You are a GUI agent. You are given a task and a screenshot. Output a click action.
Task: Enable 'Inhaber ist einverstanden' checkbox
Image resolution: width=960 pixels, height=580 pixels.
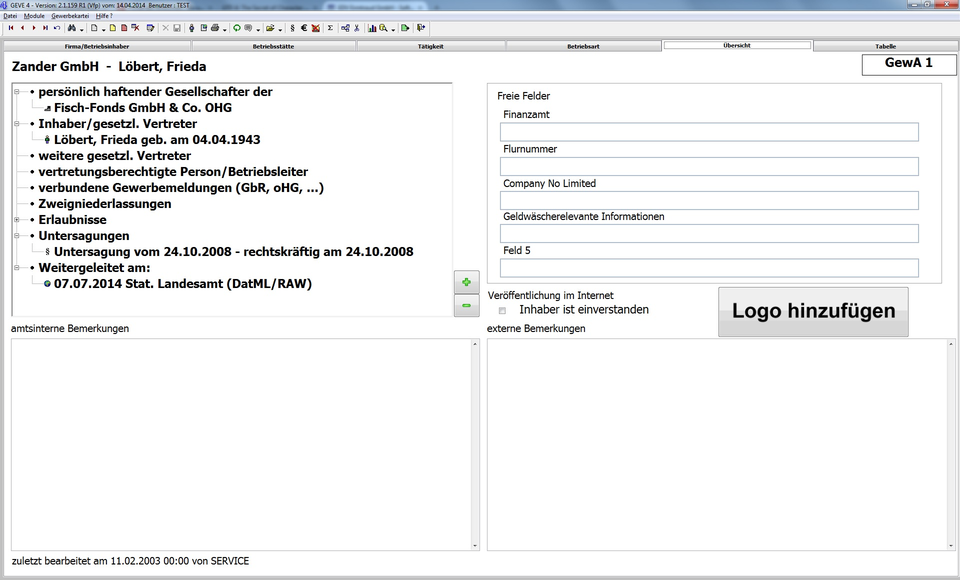pos(502,311)
